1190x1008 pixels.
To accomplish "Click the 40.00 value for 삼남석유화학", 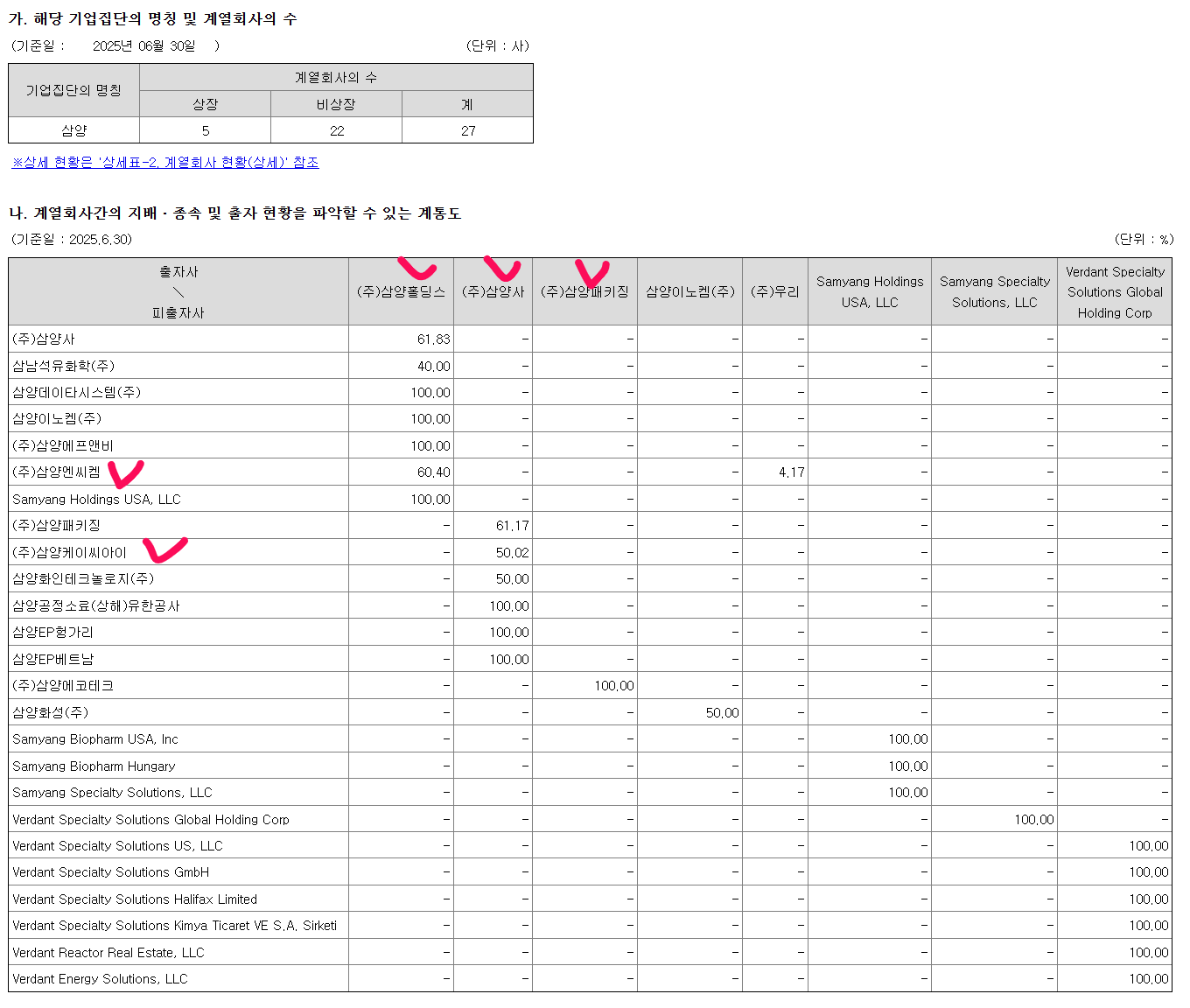I will [x=434, y=366].
